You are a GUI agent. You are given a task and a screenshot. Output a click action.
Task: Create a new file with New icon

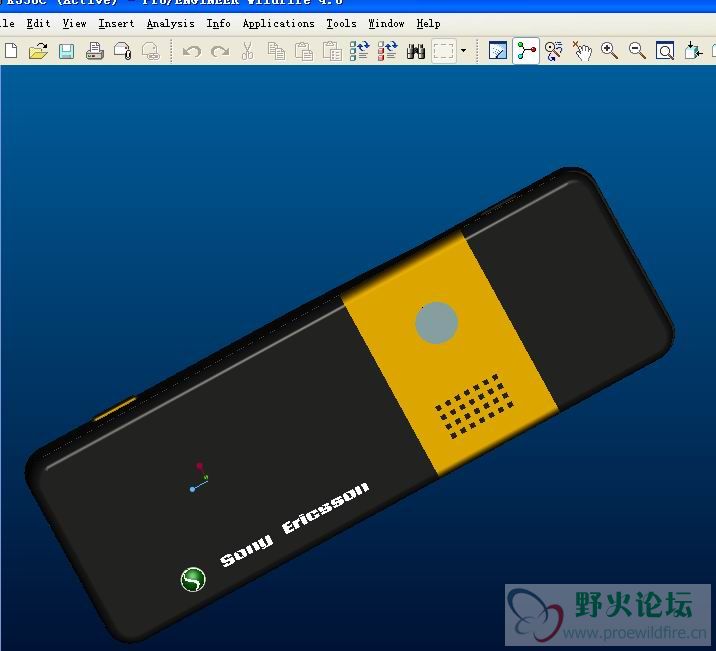click(x=11, y=51)
